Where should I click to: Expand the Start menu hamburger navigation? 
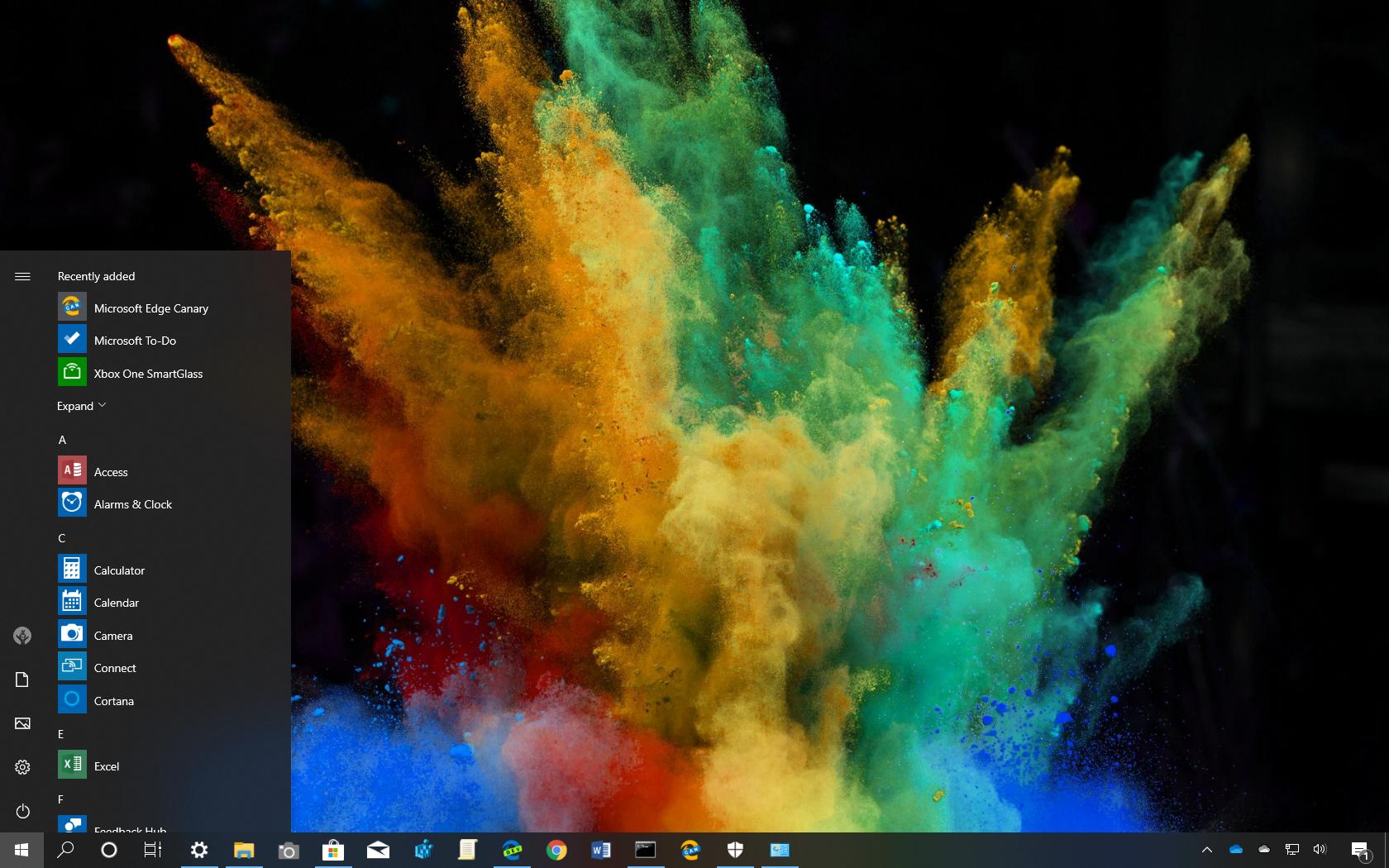pos(22,276)
